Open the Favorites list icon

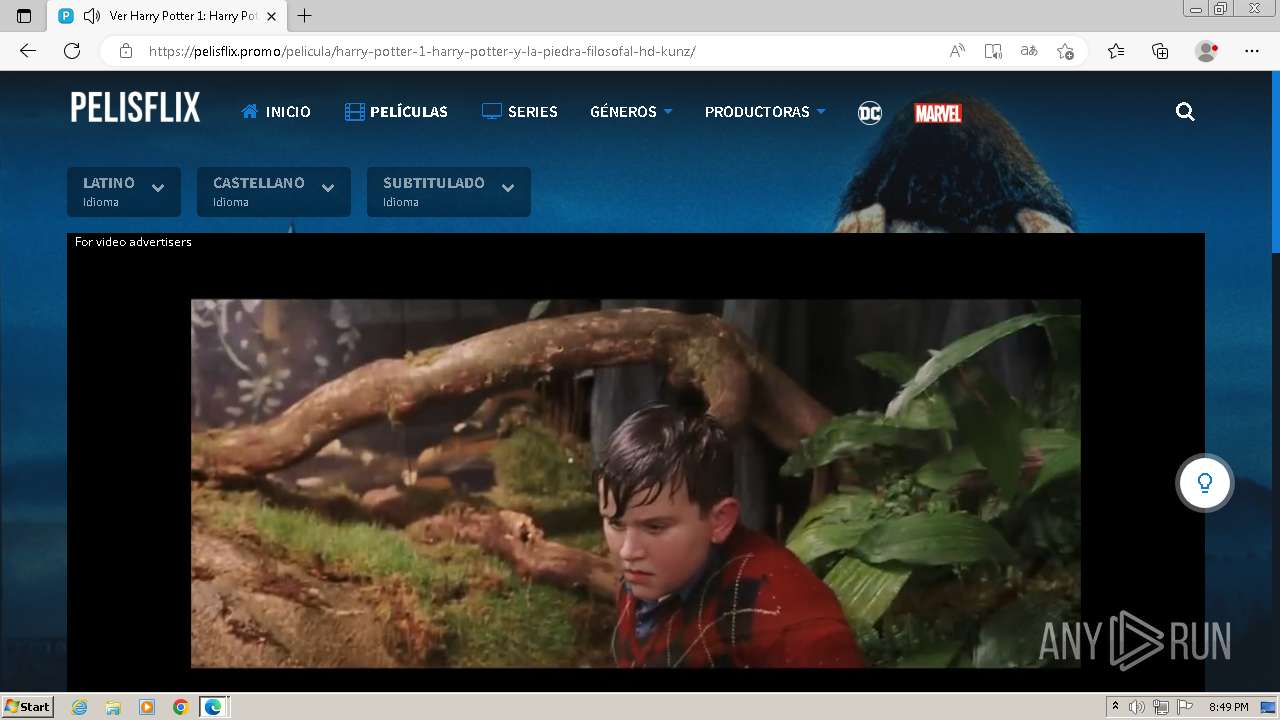(1116, 51)
